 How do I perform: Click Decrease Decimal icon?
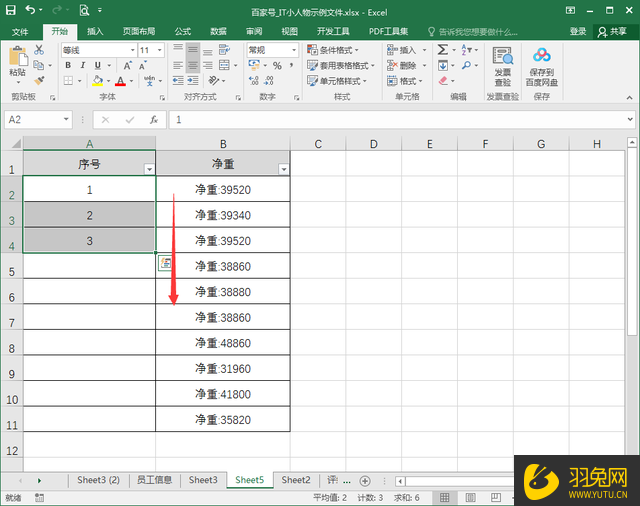coord(269,81)
